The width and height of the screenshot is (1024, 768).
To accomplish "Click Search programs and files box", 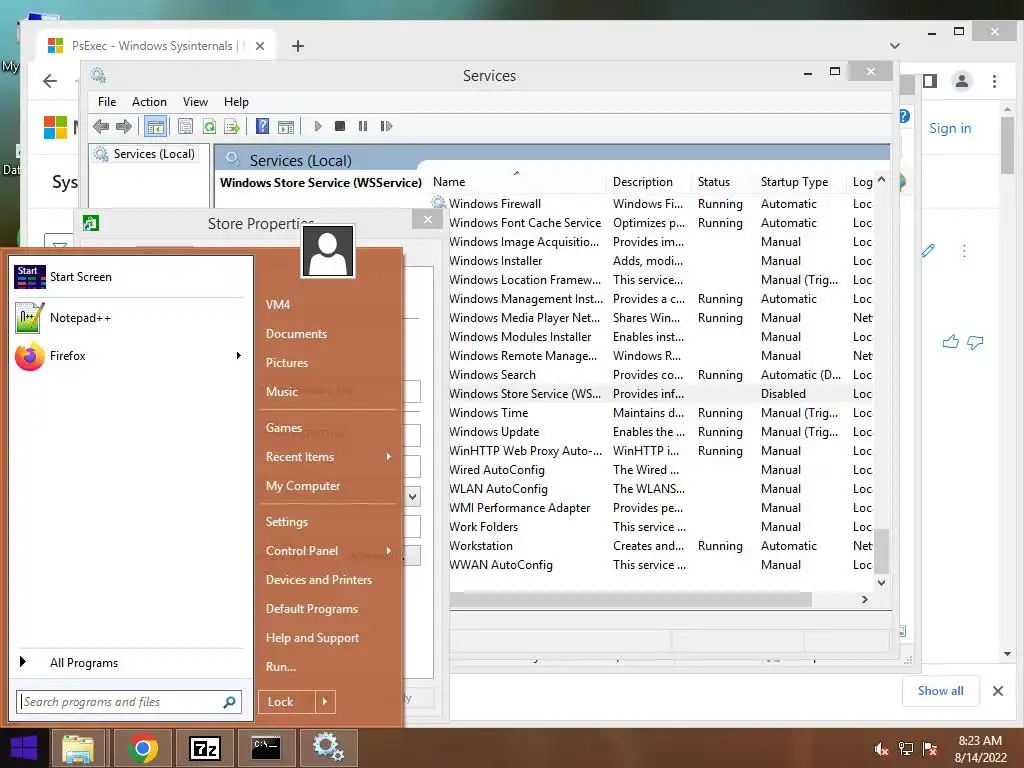I will click(x=129, y=702).
